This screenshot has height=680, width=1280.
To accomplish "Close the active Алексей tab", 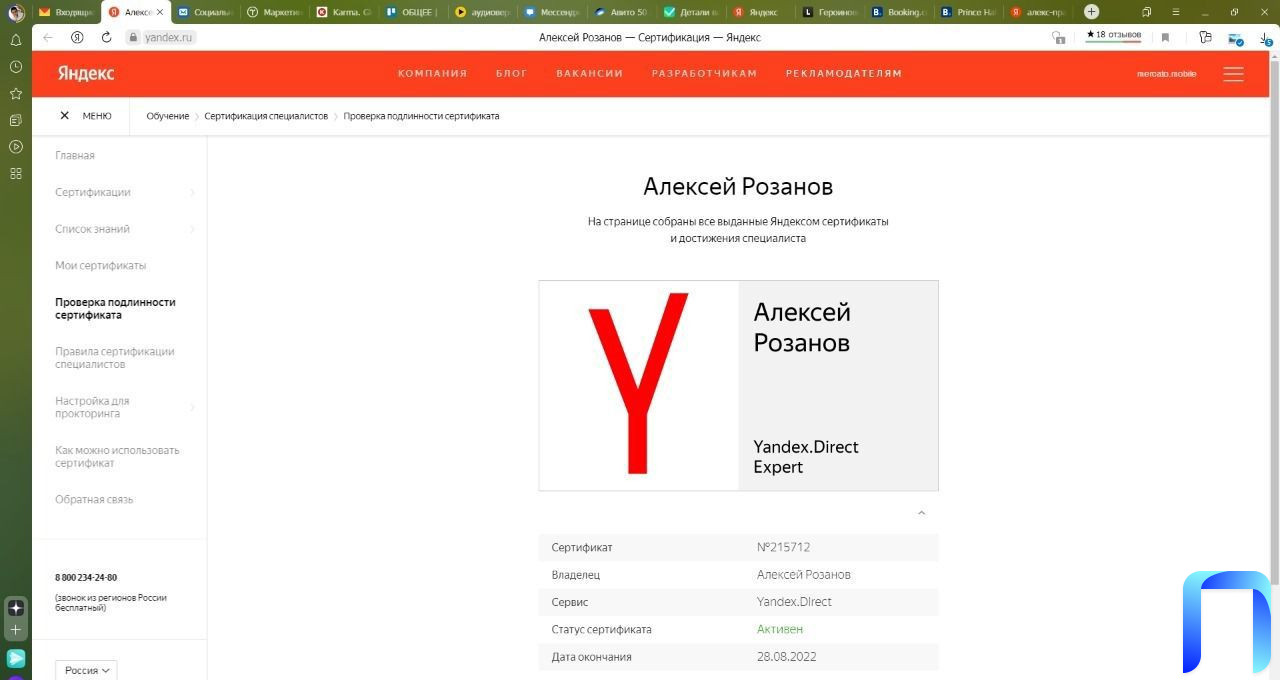I will coord(160,12).
